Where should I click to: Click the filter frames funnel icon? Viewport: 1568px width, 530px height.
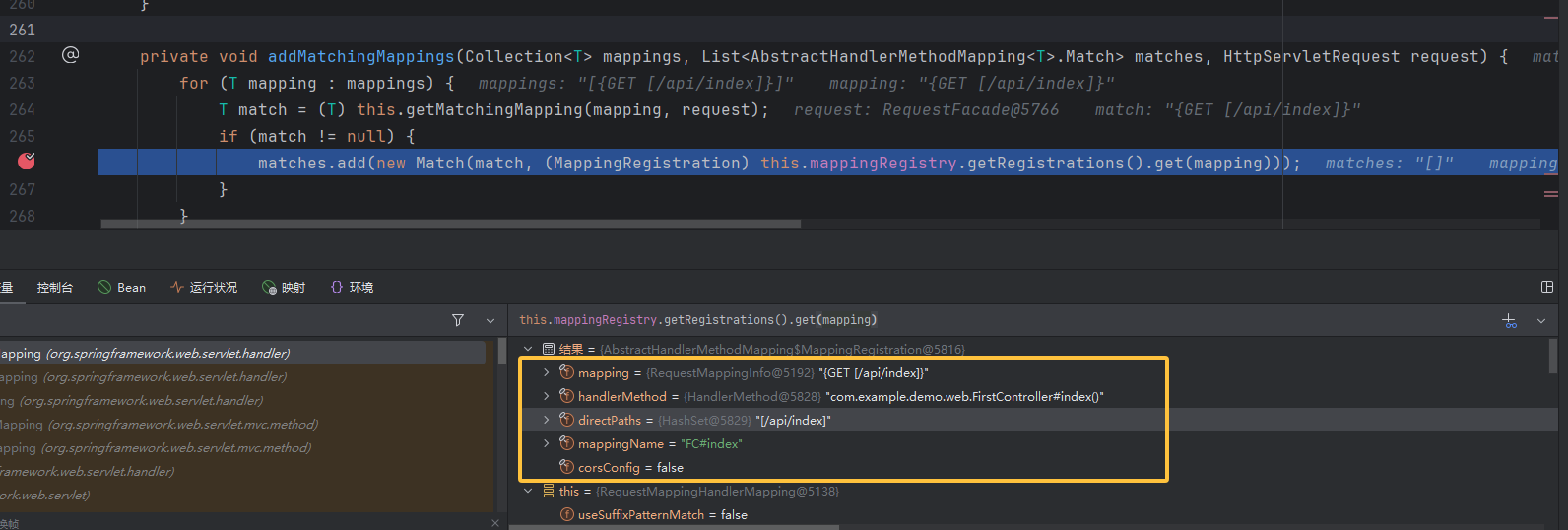[457, 320]
